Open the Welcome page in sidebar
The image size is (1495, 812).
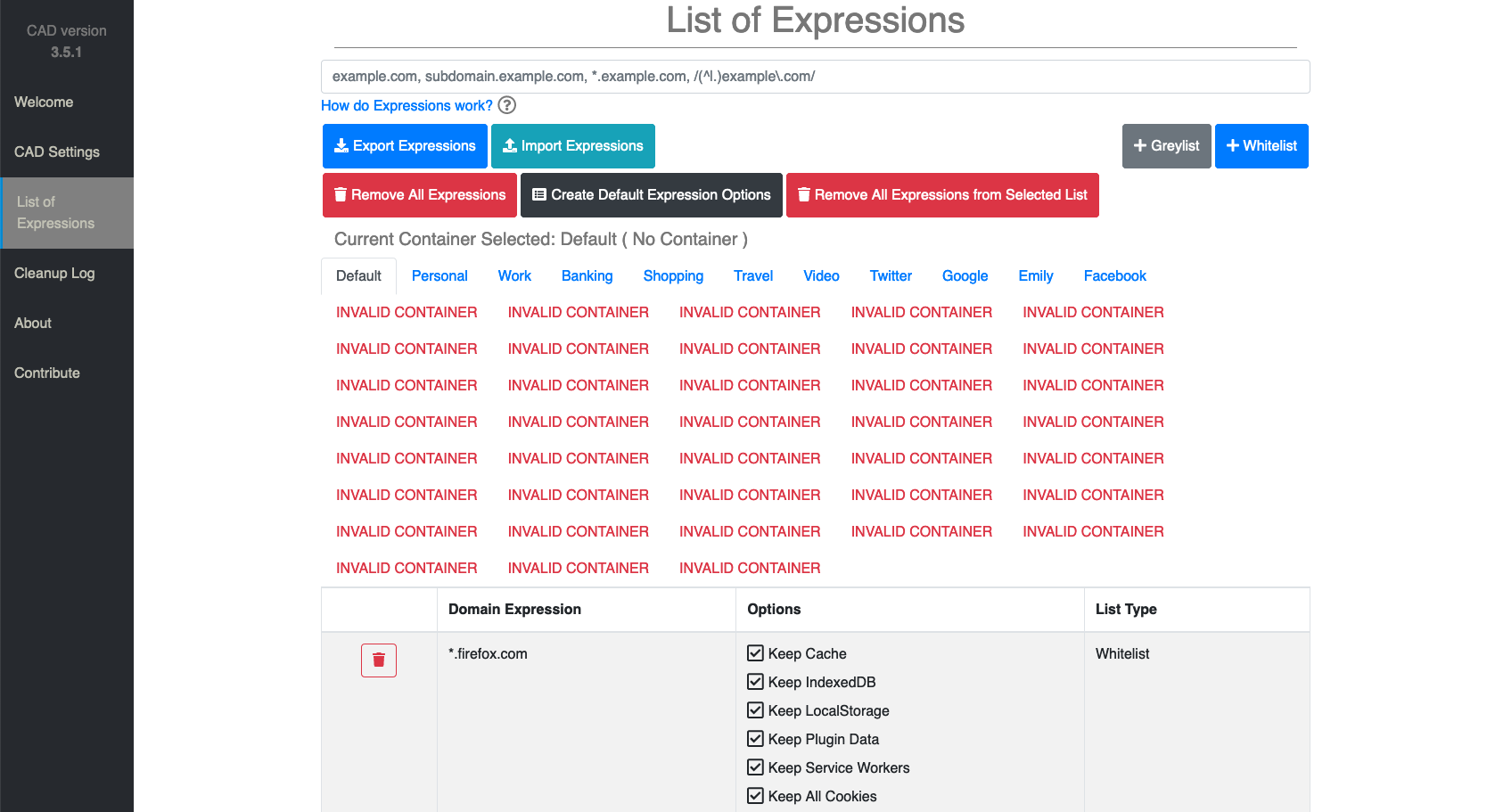point(67,103)
